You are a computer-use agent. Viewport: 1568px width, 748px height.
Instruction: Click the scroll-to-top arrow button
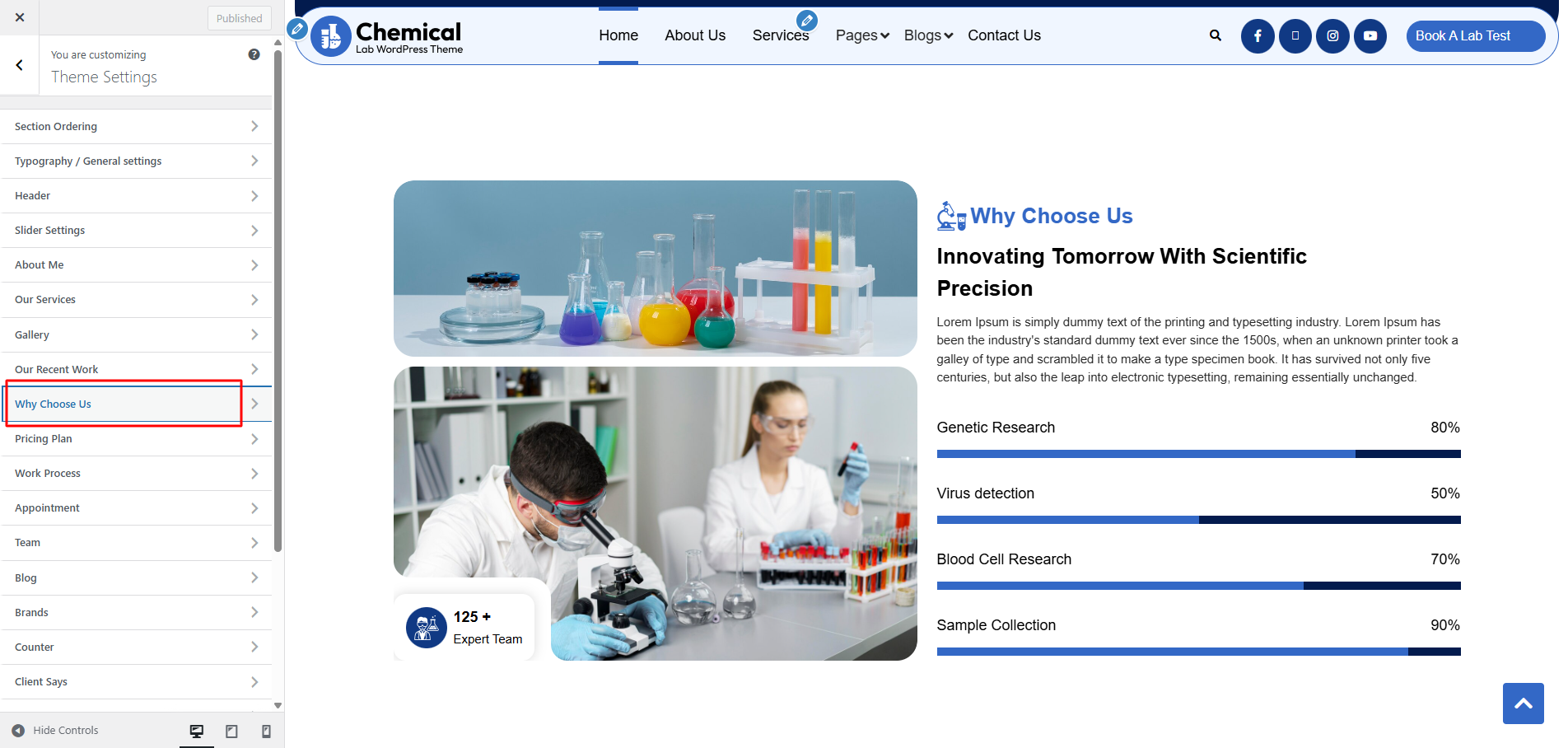(1523, 703)
